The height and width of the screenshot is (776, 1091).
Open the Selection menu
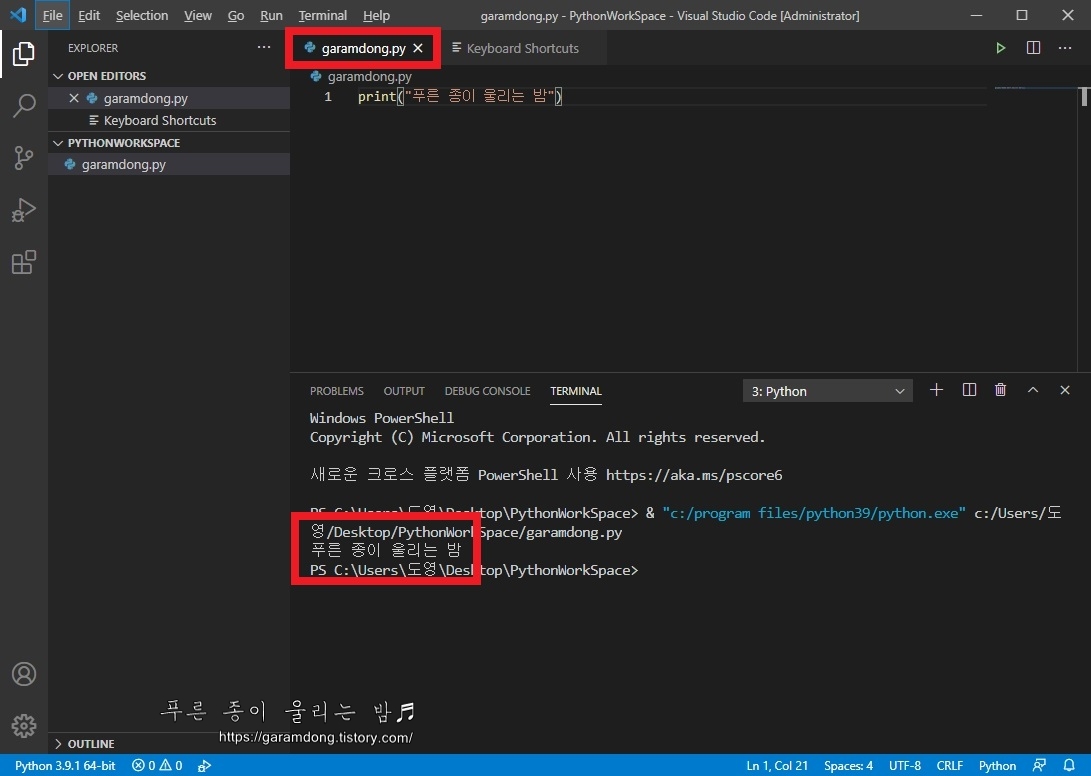point(142,15)
